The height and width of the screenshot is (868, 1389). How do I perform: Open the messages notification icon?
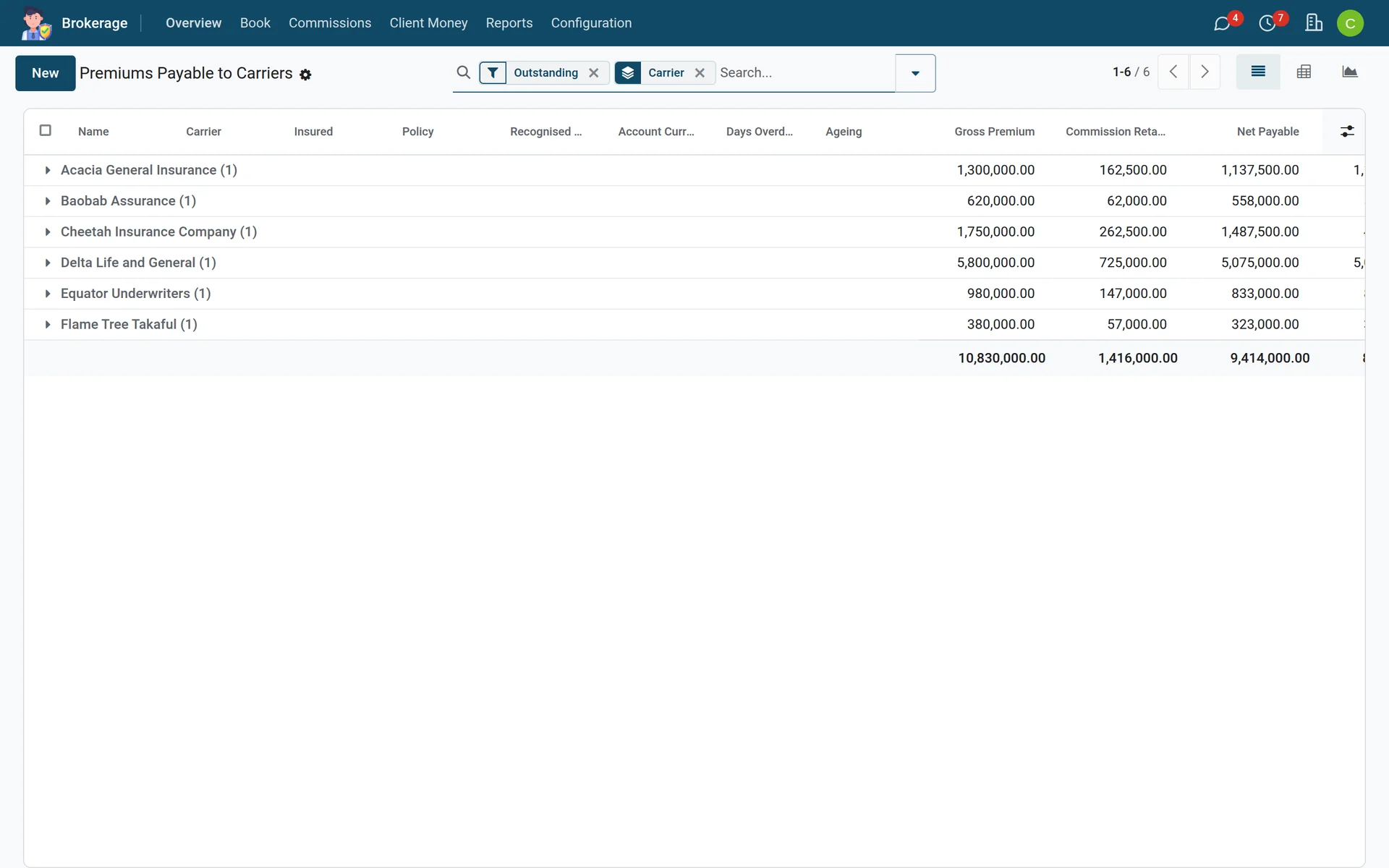(1222, 23)
